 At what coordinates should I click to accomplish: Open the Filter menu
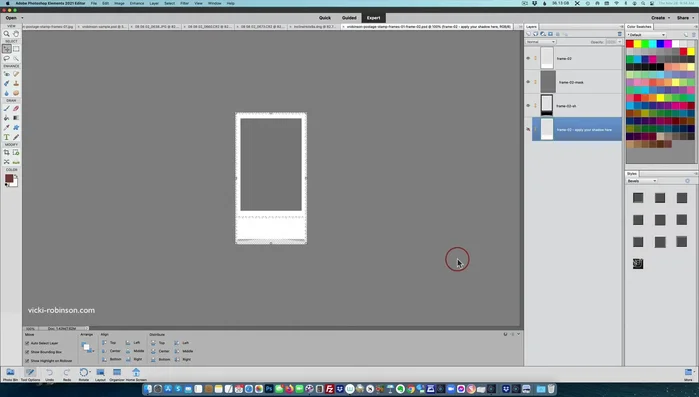[x=184, y=3]
